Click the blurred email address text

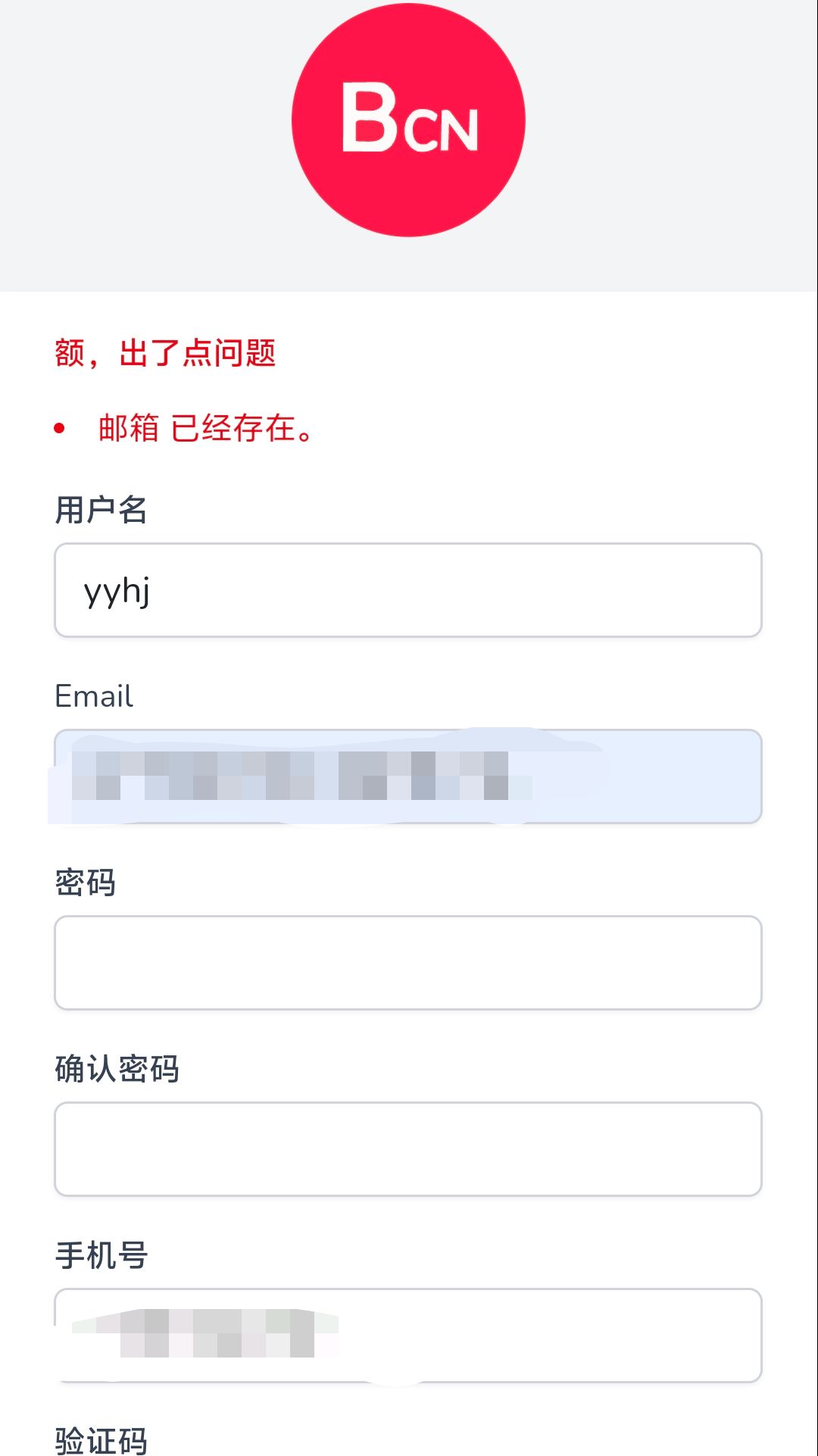(301, 776)
